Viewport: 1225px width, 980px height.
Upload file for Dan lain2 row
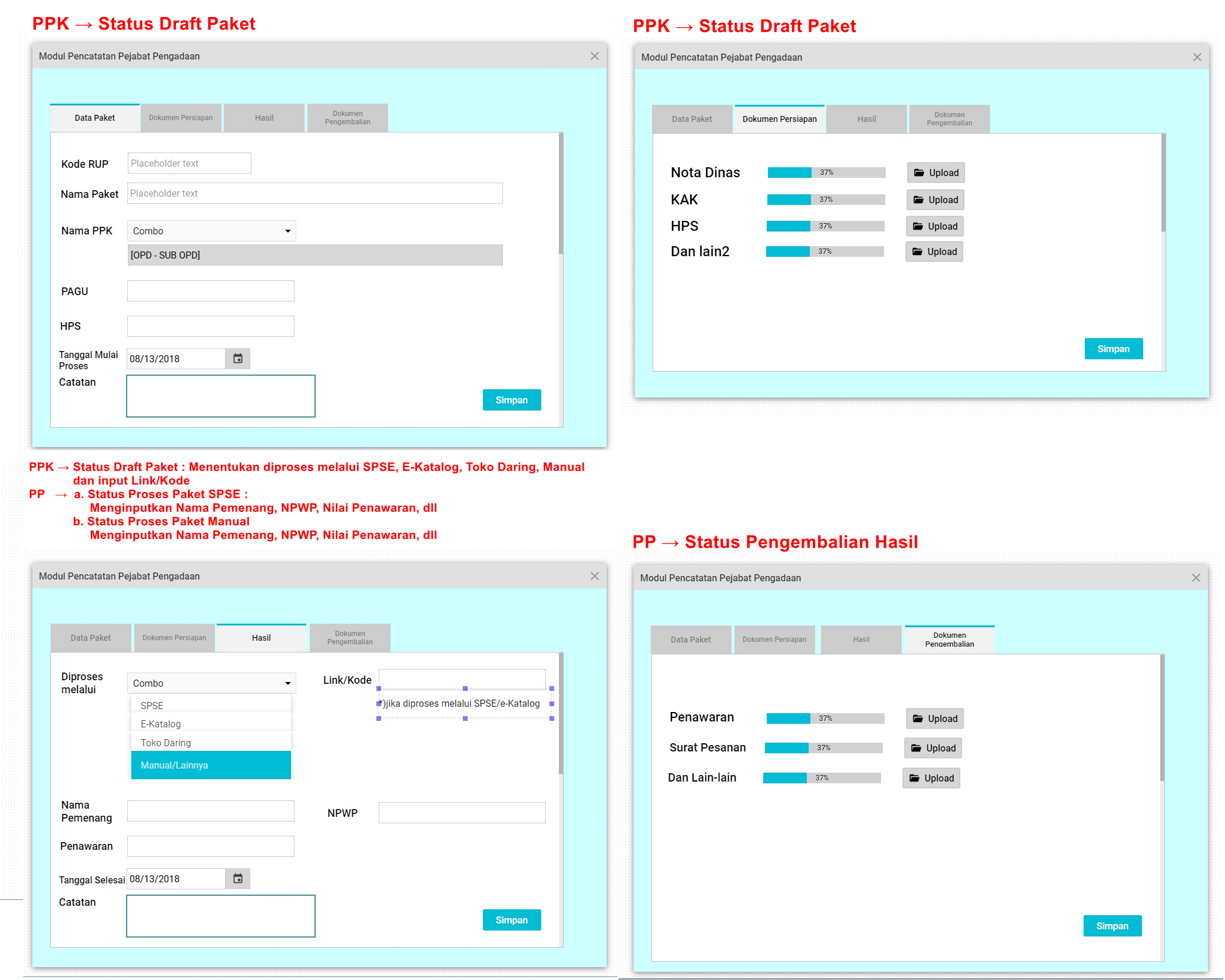pos(934,251)
